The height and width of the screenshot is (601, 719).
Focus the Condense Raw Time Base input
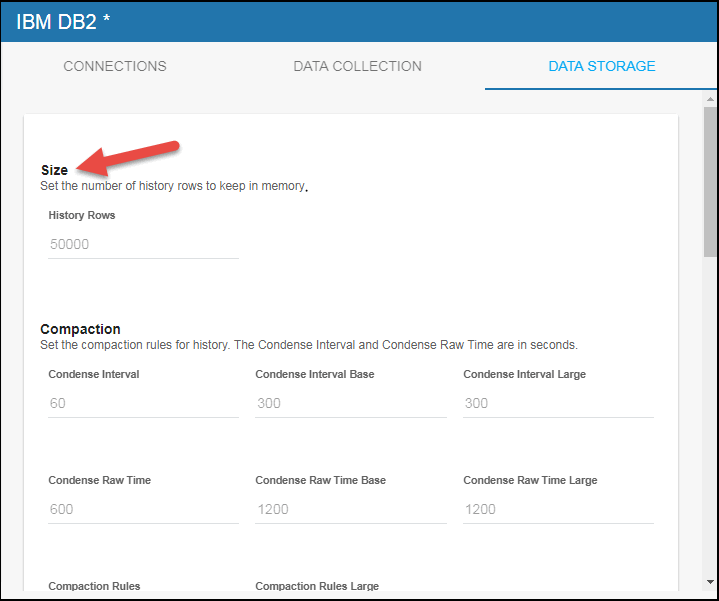coord(350,509)
